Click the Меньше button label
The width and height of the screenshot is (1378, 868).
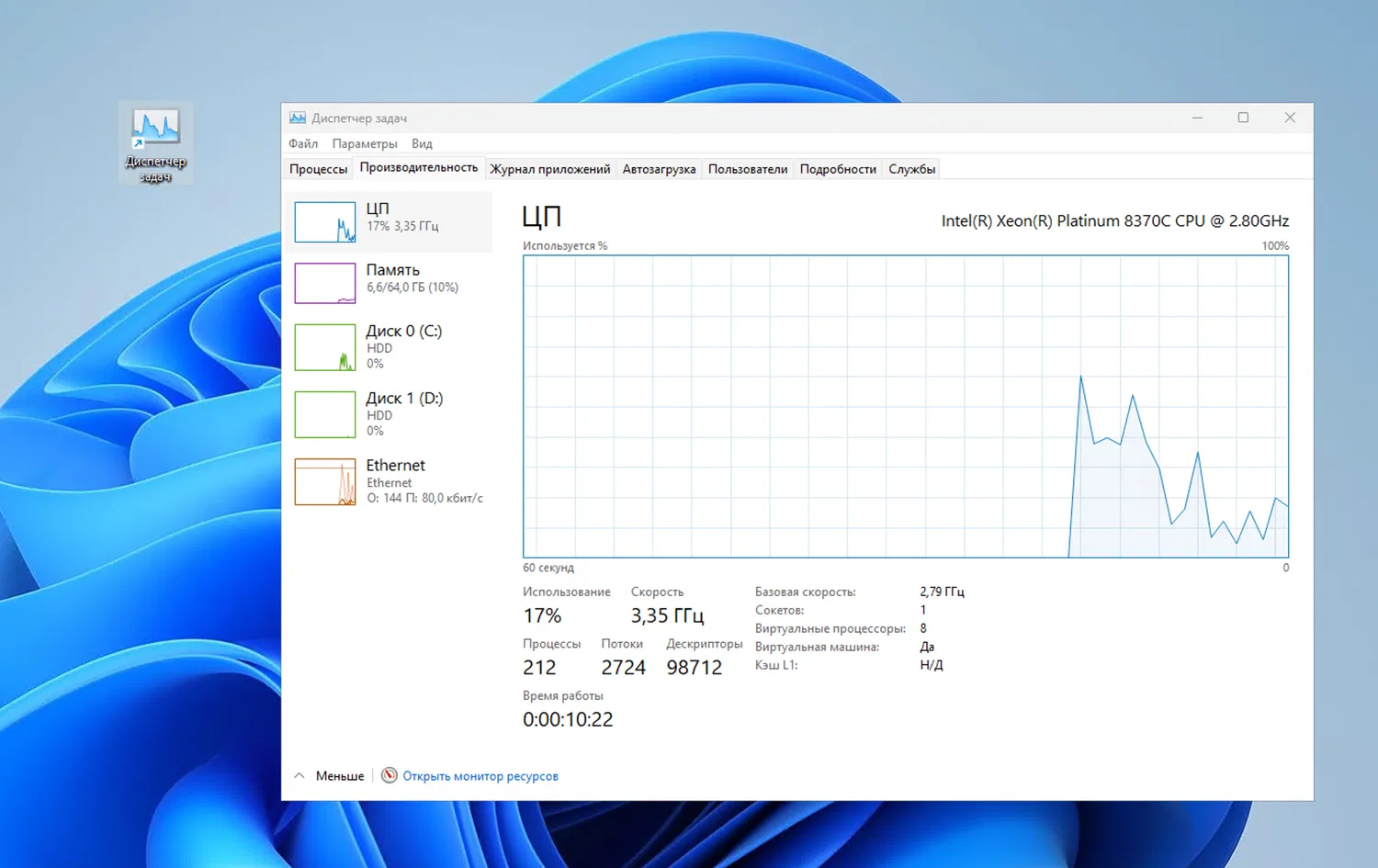point(340,776)
